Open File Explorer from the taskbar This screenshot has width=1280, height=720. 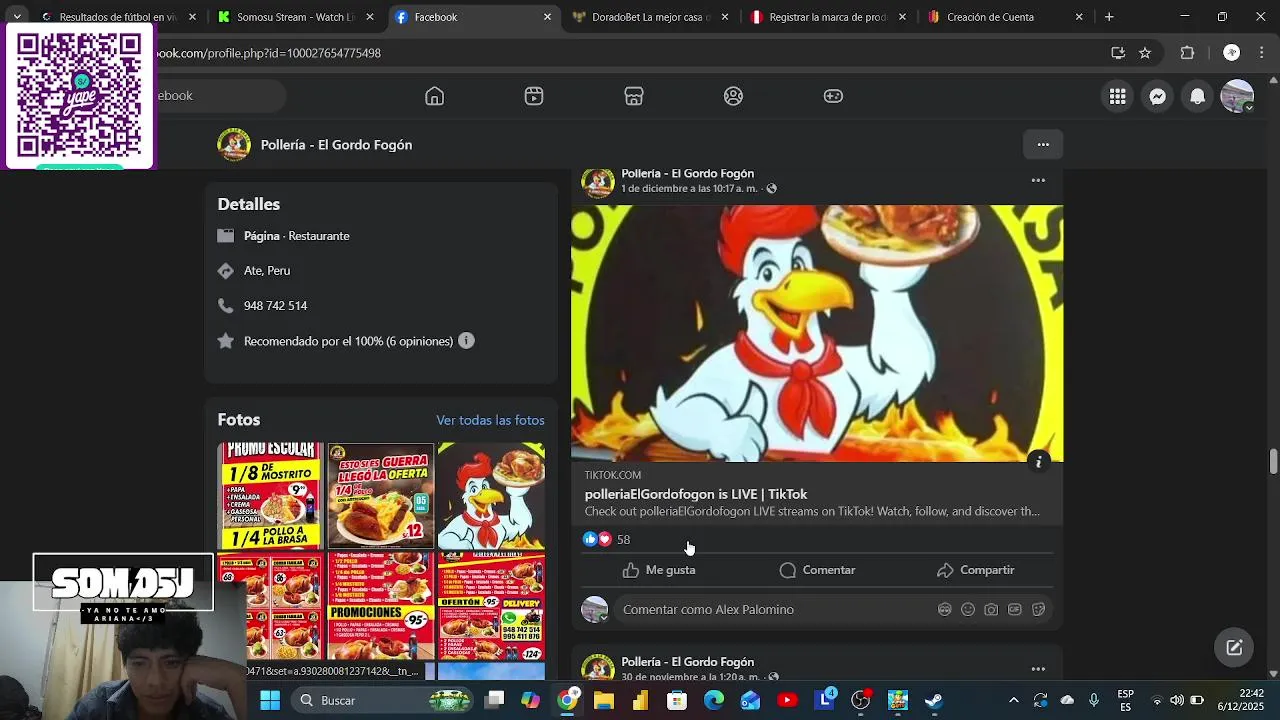click(603, 700)
